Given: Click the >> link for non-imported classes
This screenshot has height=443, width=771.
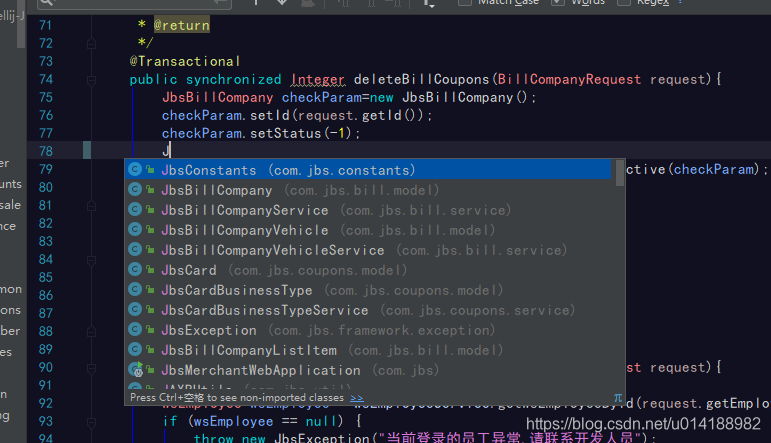Looking at the screenshot, I should tap(356, 398).
